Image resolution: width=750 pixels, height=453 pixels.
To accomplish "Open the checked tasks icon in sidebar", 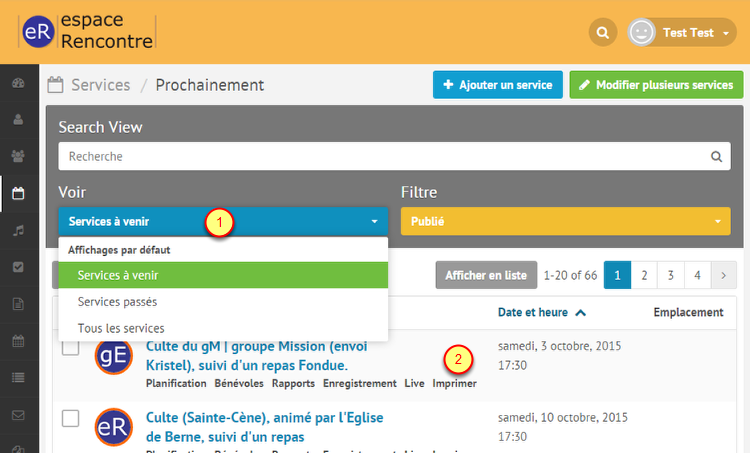I will tap(18, 267).
